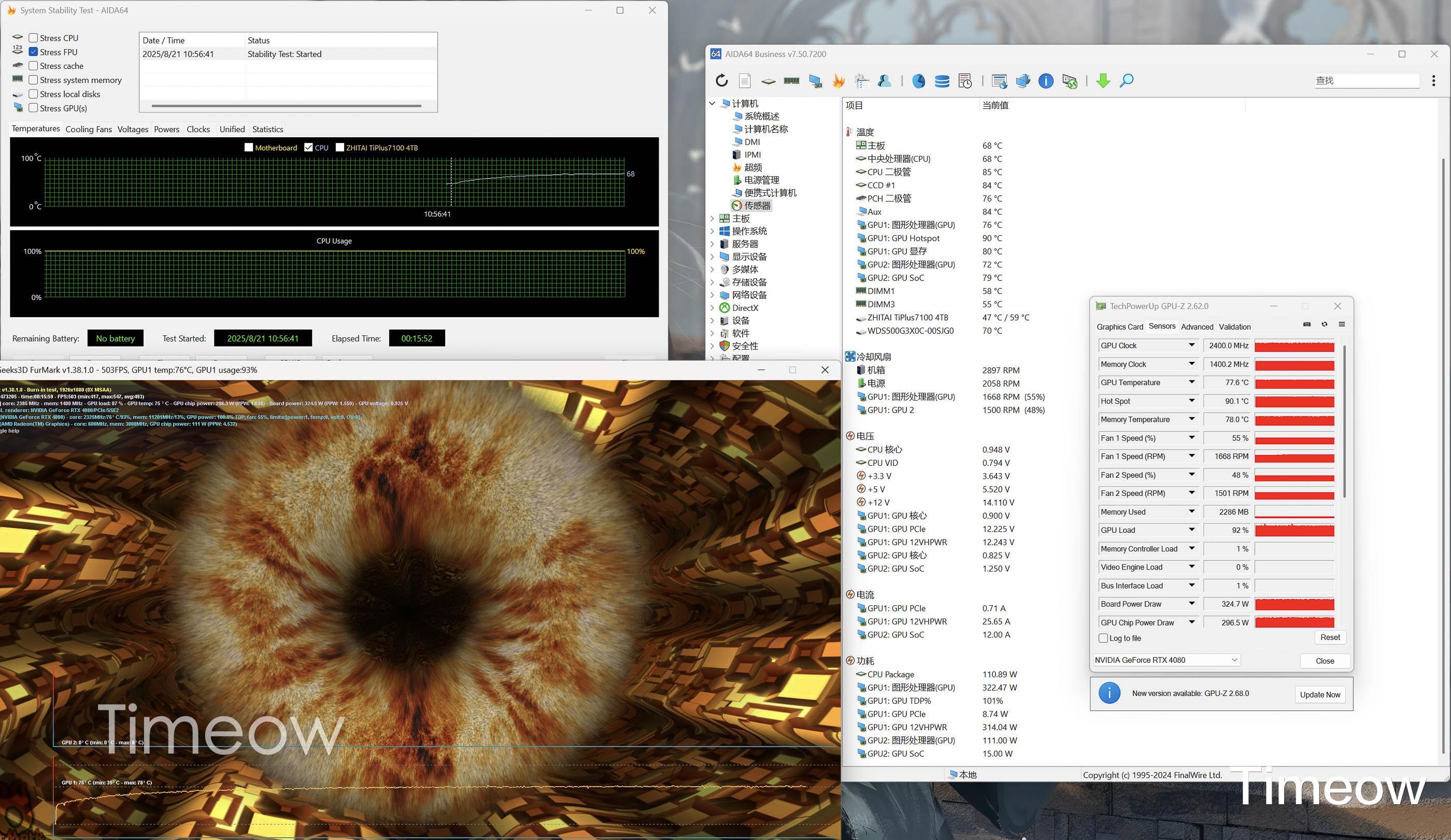Click GPU-Z hamburger menu icon
This screenshot has height=840, width=1451.
click(1342, 324)
